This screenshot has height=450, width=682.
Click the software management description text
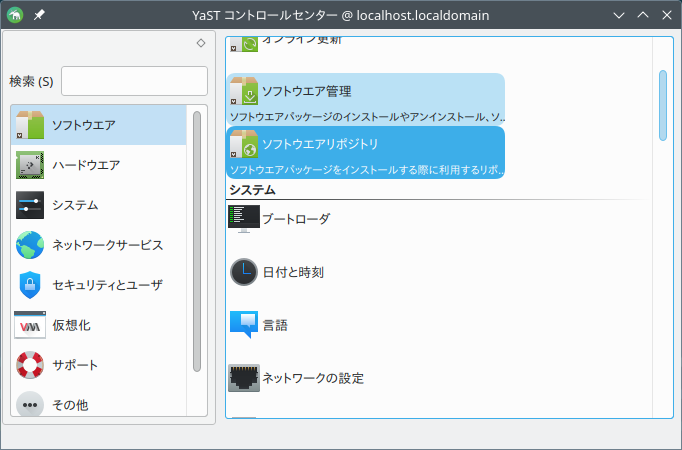(367, 117)
